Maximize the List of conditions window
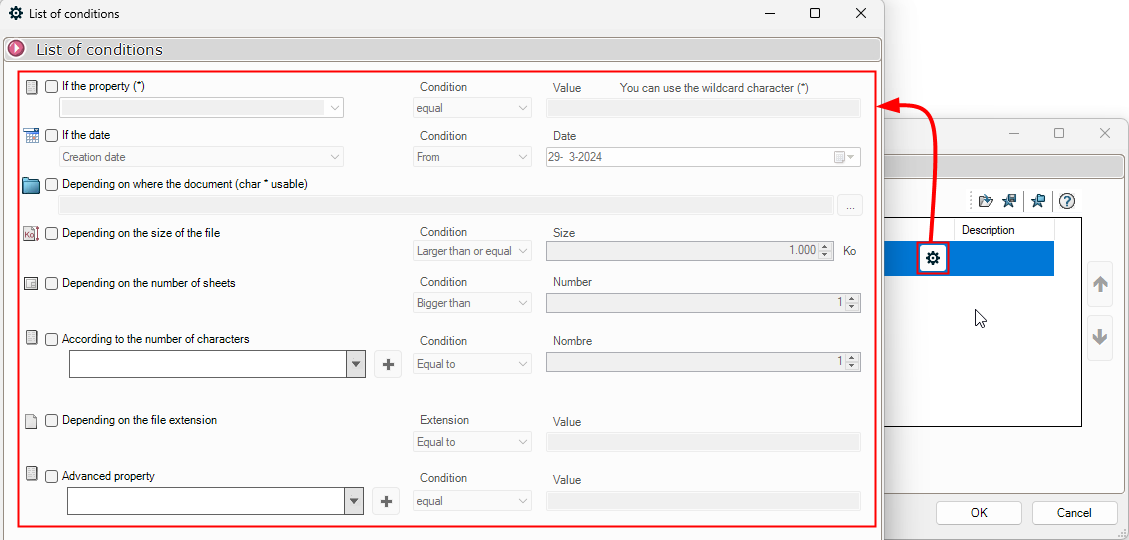Viewport: 1129px width, 540px height. (x=815, y=13)
